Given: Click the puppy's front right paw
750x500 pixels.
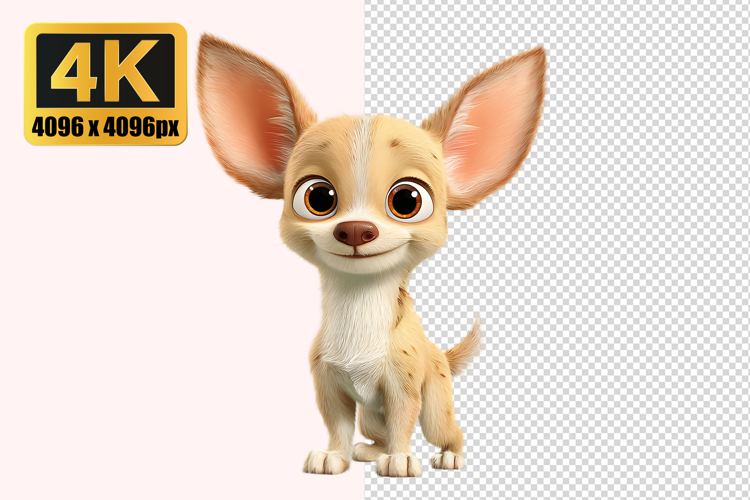Looking at the screenshot, I should click(x=398, y=464).
